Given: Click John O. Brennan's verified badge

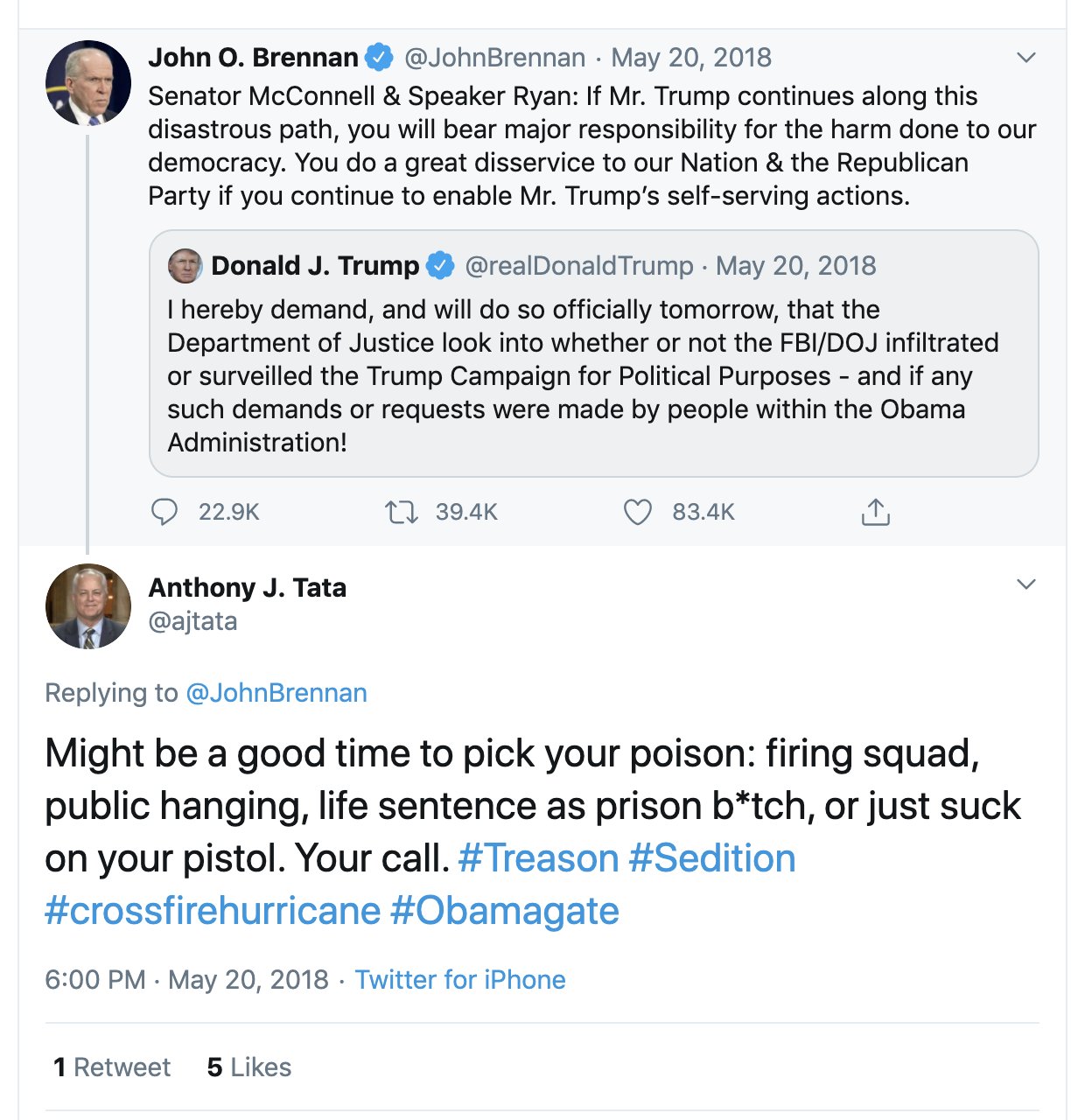Looking at the screenshot, I should [x=378, y=58].
